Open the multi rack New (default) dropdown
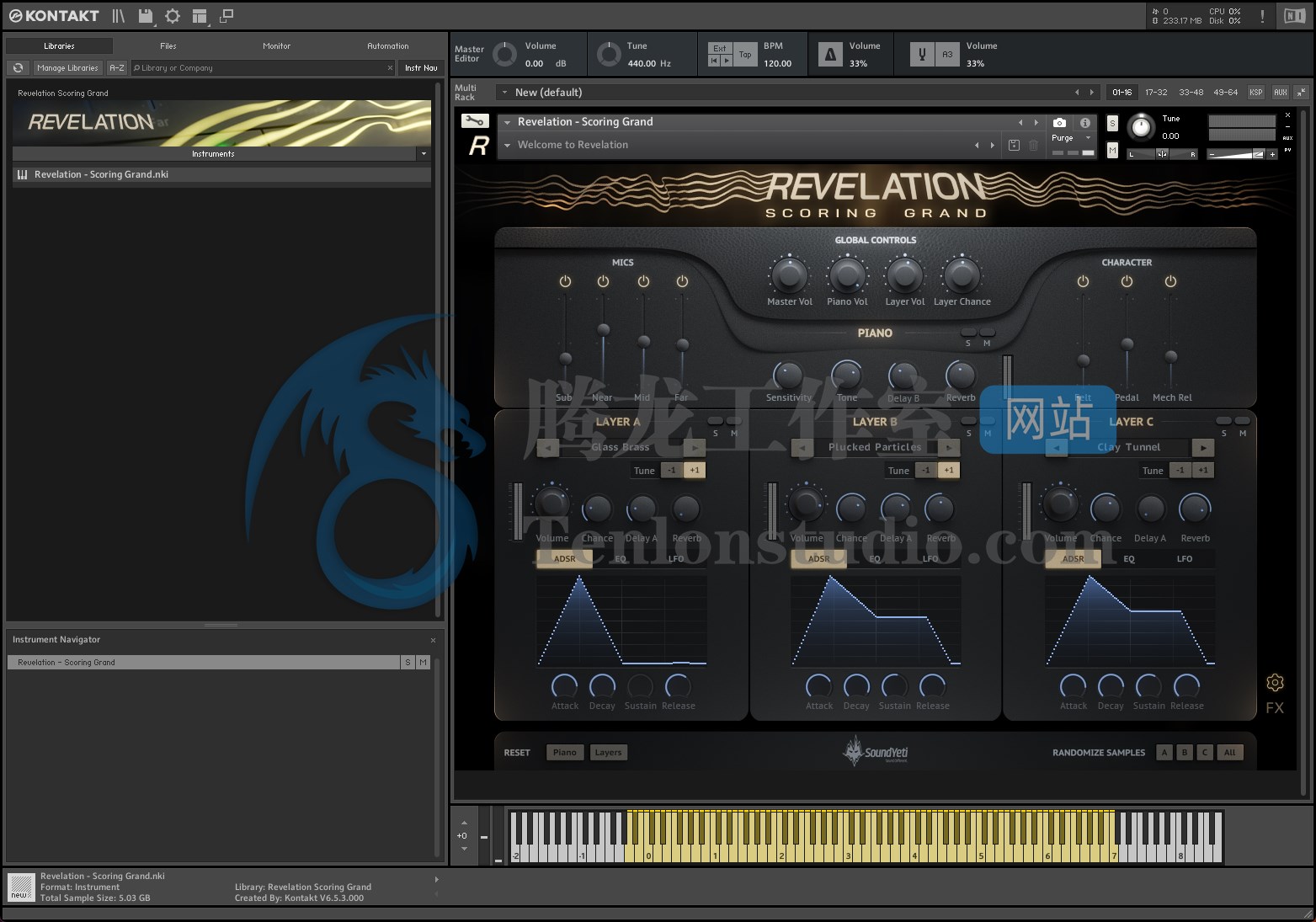 point(504,93)
